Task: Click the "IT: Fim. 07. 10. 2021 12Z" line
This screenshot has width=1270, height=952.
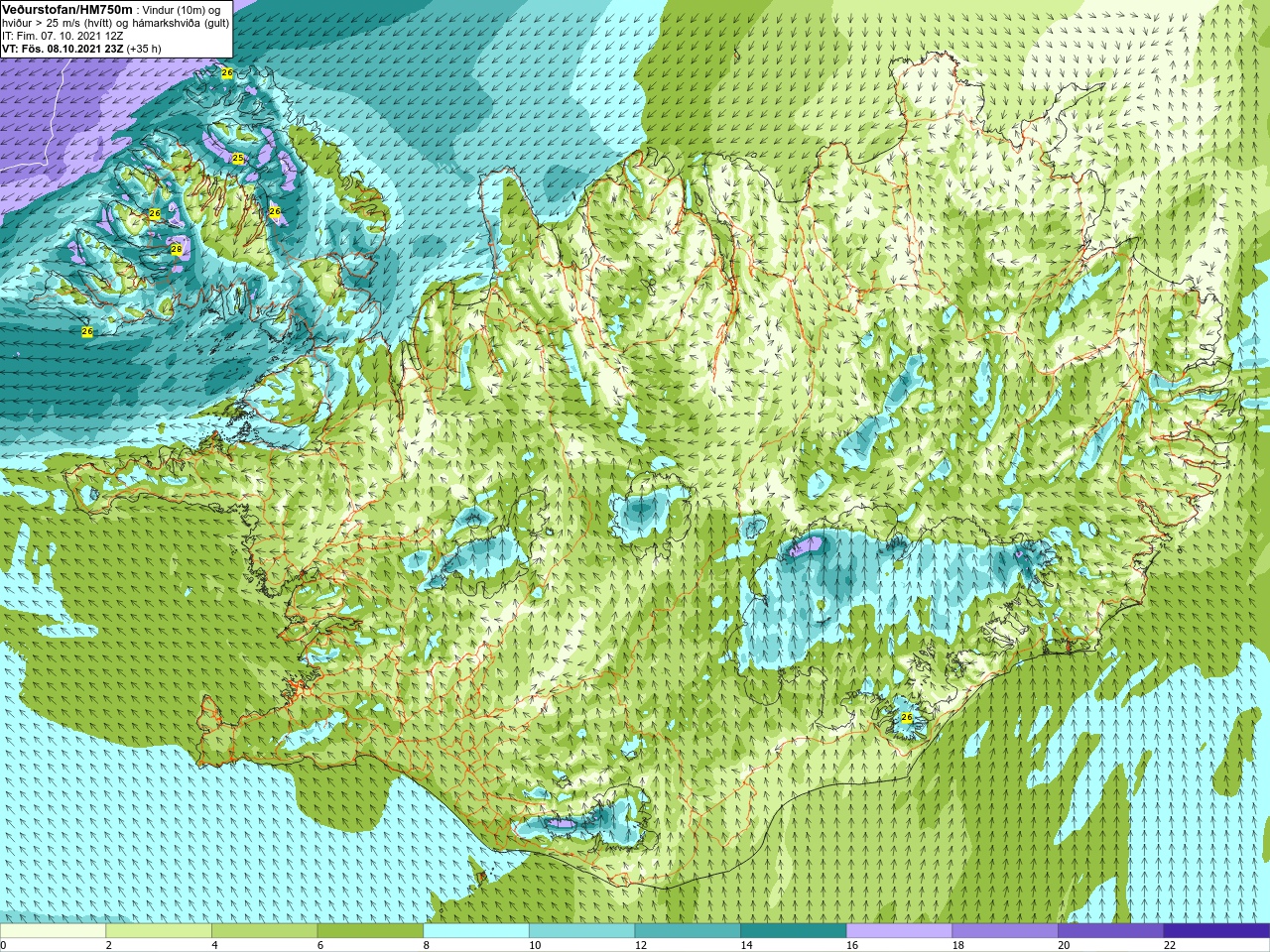Action: pyautogui.click(x=63, y=35)
